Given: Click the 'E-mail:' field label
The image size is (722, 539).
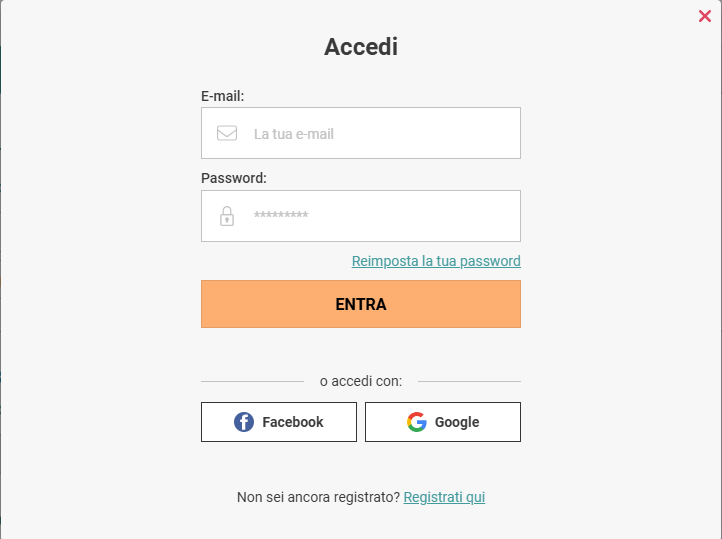Looking at the screenshot, I should click(223, 96).
